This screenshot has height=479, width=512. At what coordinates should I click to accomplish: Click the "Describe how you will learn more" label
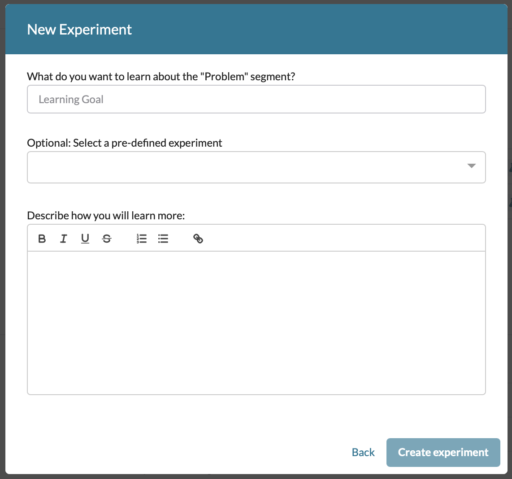point(106,216)
